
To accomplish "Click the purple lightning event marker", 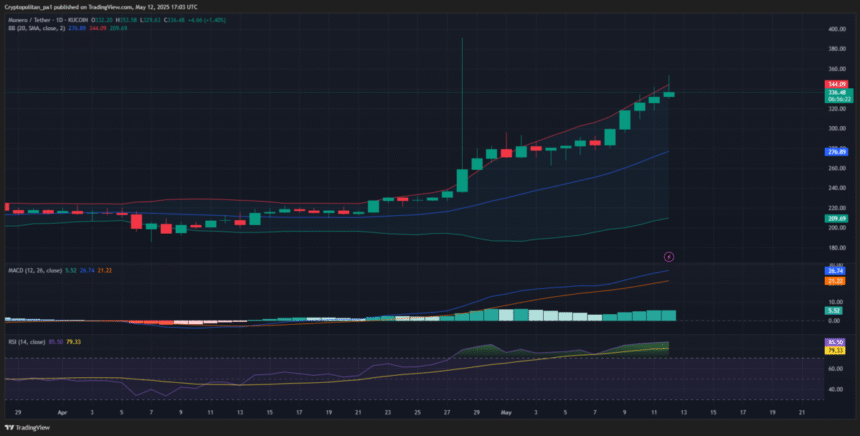I will (669, 257).
